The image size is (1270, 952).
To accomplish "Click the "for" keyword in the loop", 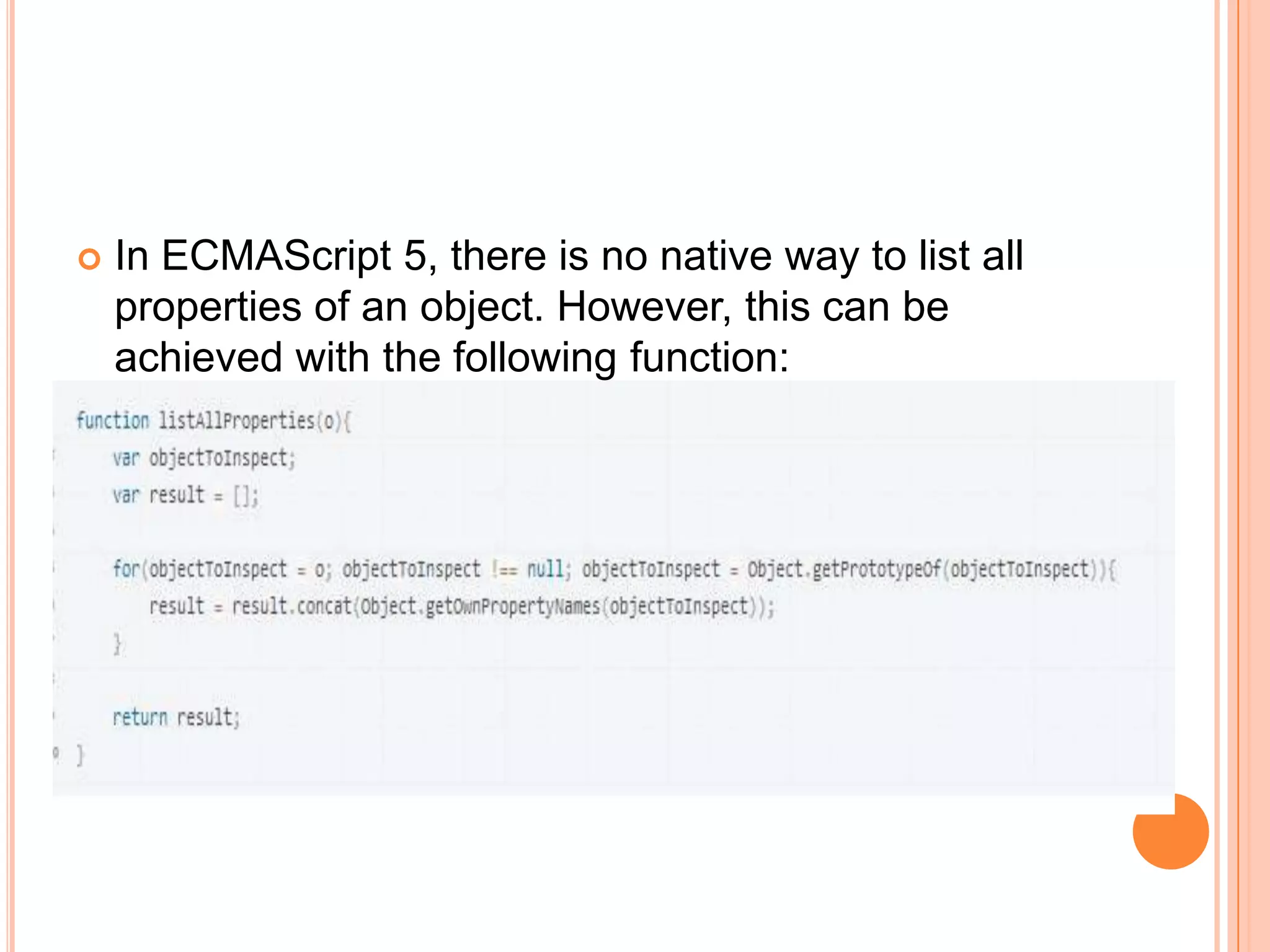I will click(126, 569).
